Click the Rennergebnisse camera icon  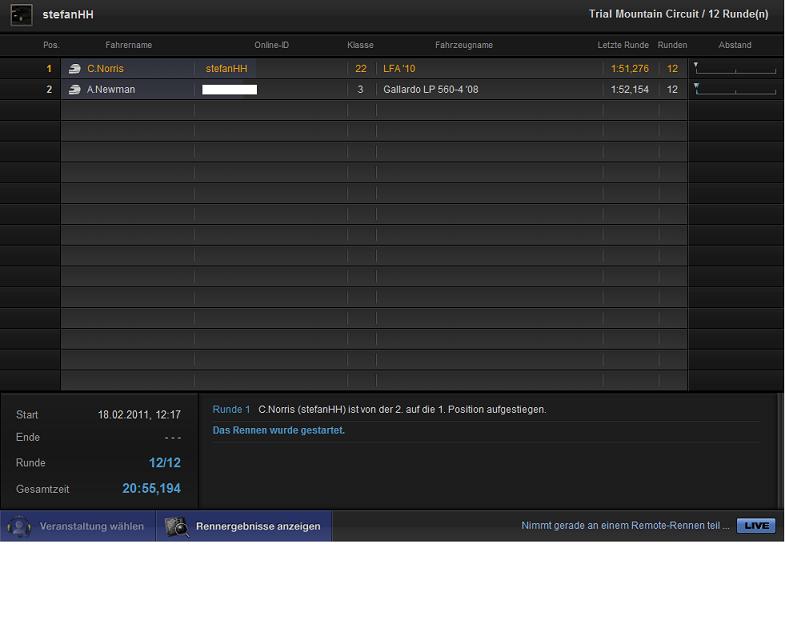click(x=177, y=526)
